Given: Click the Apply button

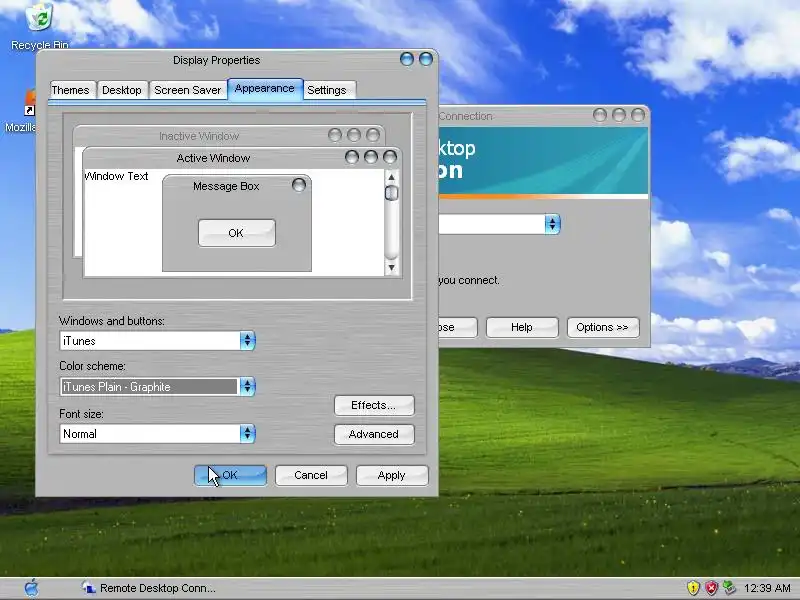Looking at the screenshot, I should pos(392,476).
